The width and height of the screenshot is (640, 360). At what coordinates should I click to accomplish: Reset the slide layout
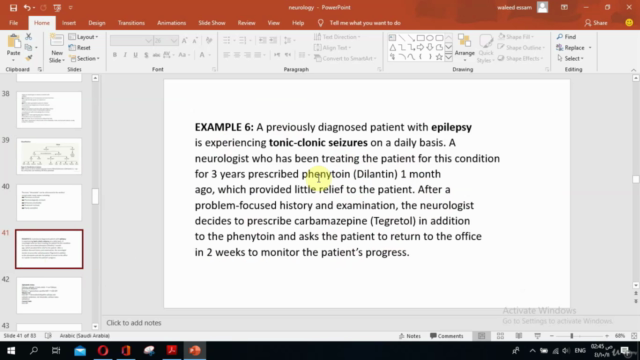80,48
